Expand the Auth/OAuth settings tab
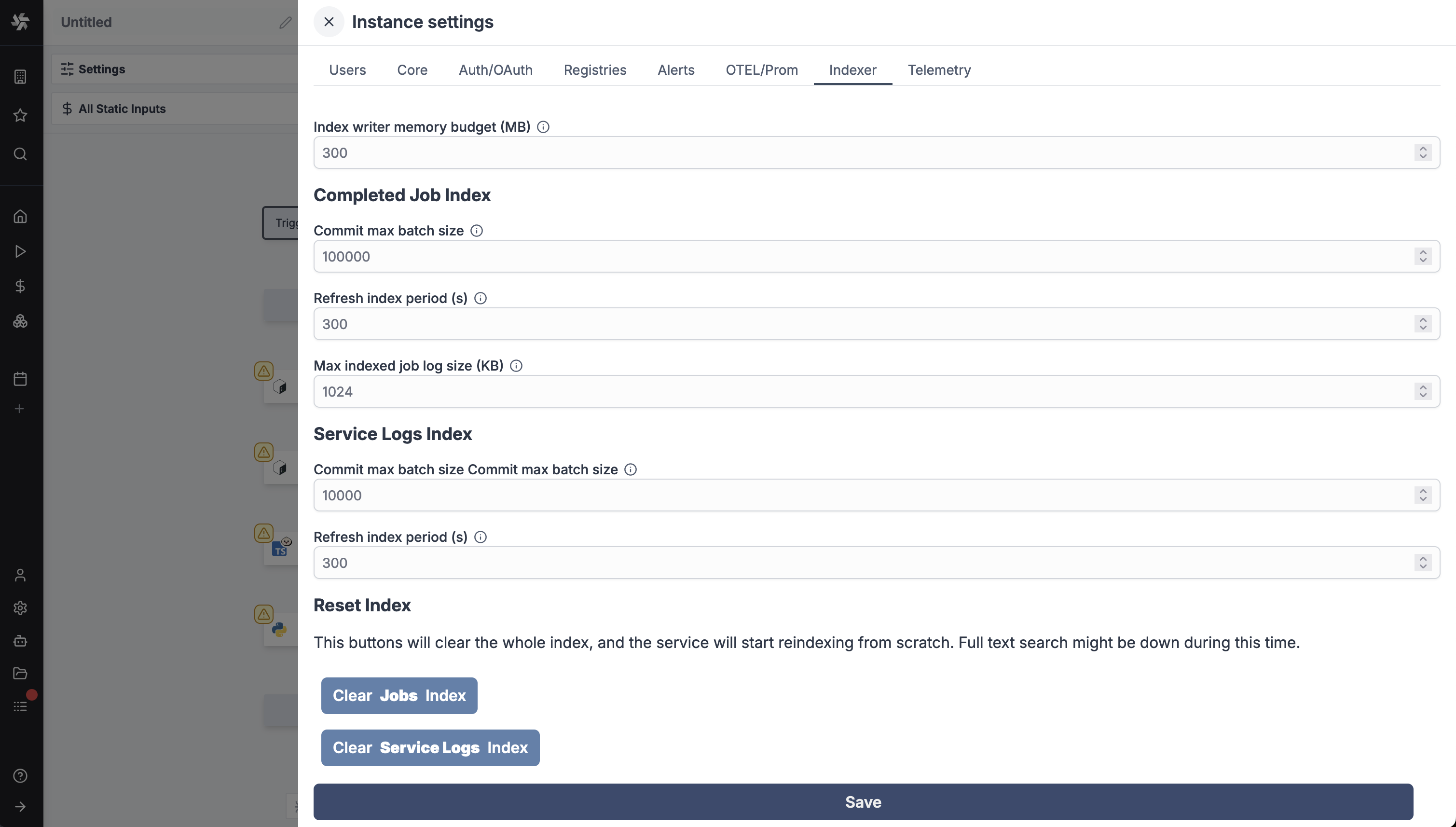1456x827 pixels. coord(495,70)
